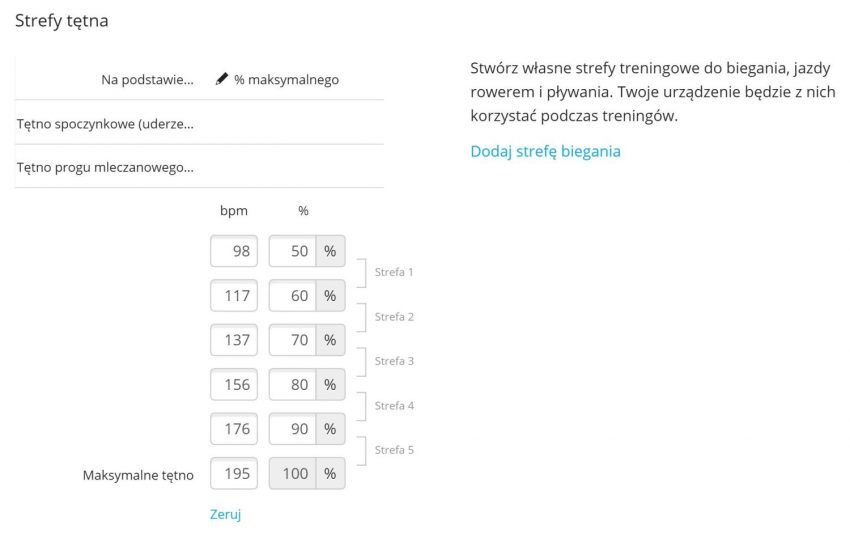Select the 98 bpm input field
This screenshot has width=850, height=534.
pyautogui.click(x=234, y=251)
